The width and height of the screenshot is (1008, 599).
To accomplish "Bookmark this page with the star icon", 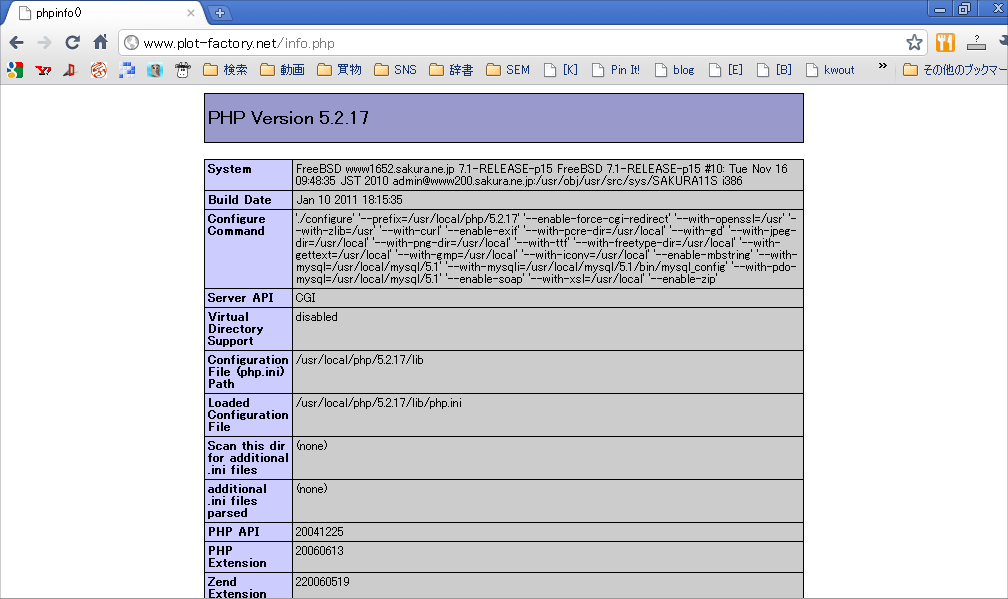I will (x=914, y=43).
